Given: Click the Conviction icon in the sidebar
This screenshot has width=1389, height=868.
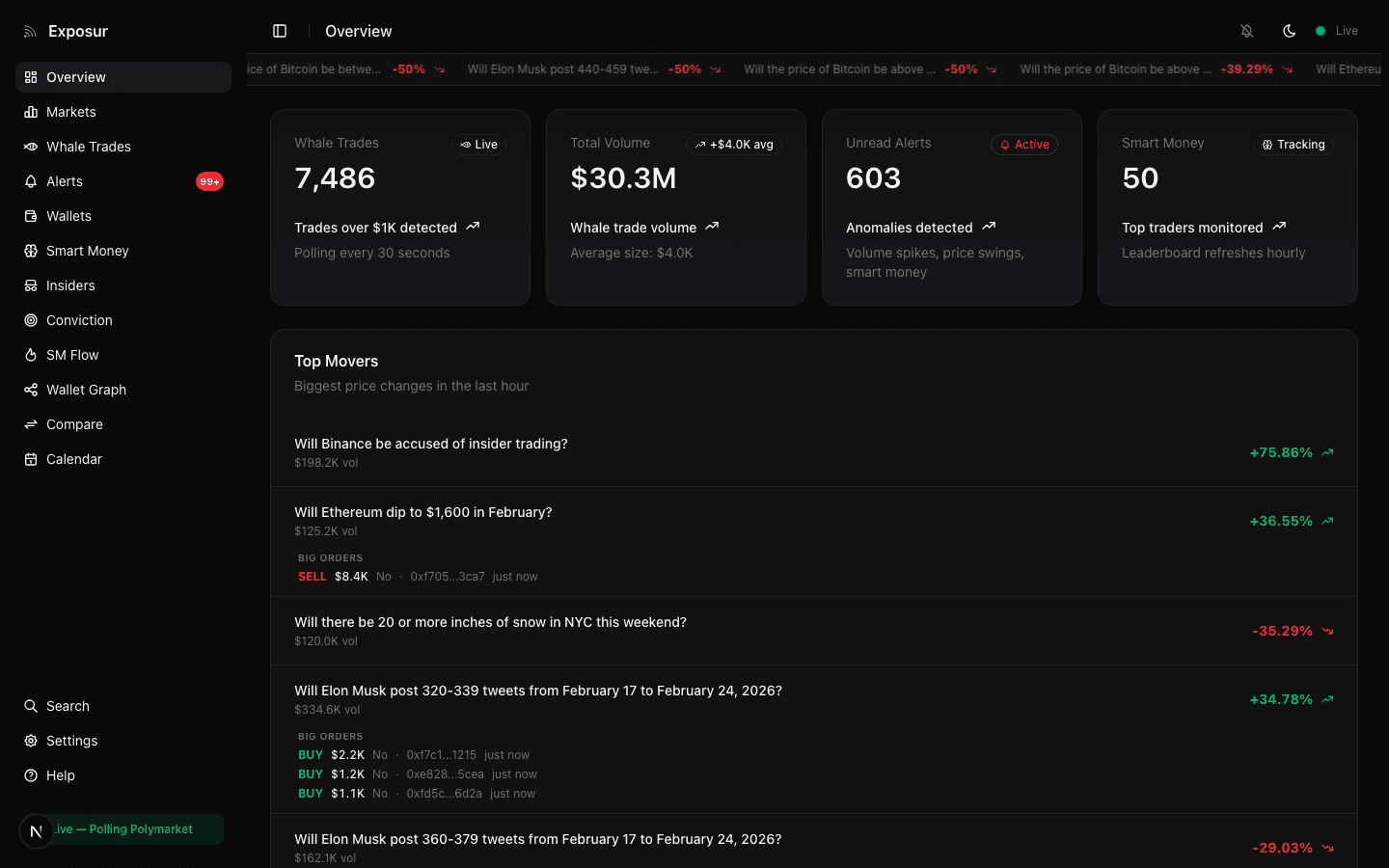Looking at the screenshot, I should (32, 320).
